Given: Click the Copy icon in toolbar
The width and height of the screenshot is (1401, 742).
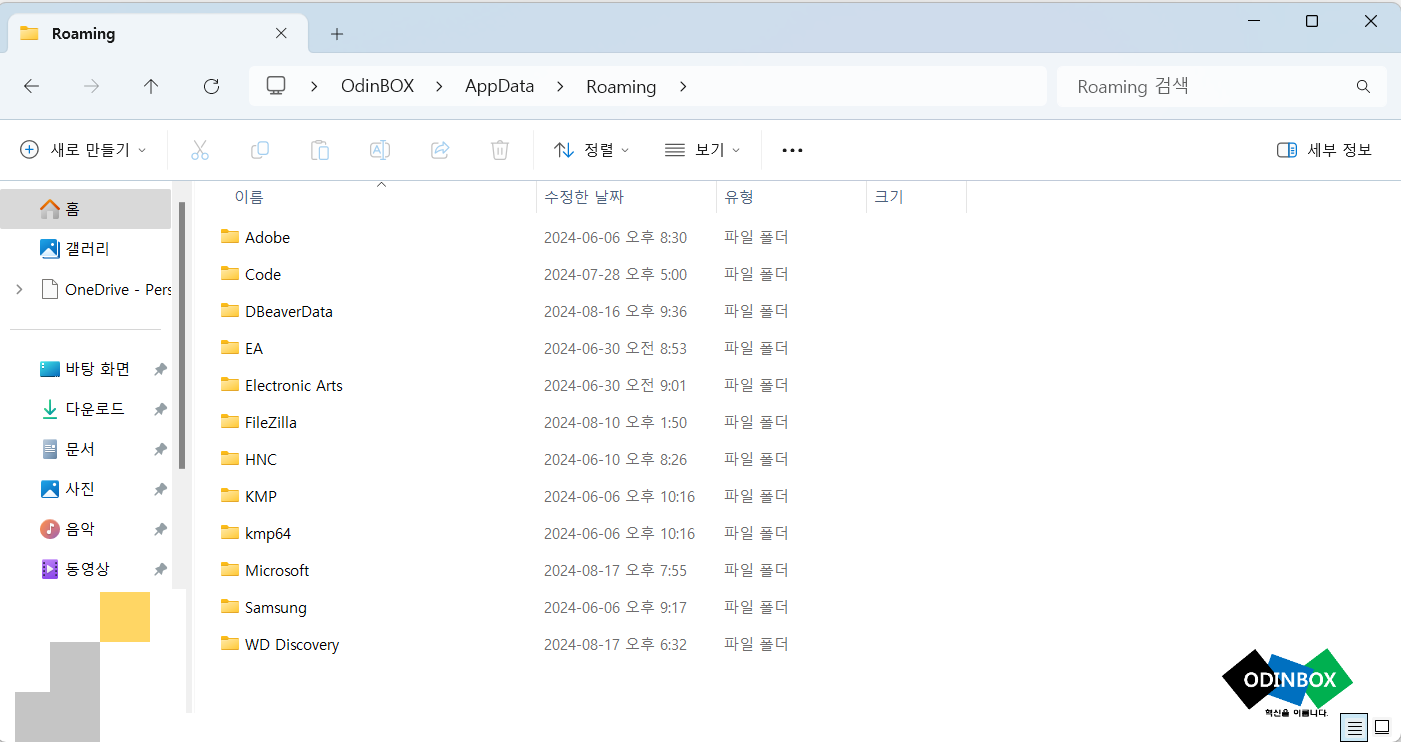Looking at the screenshot, I should [x=260, y=150].
